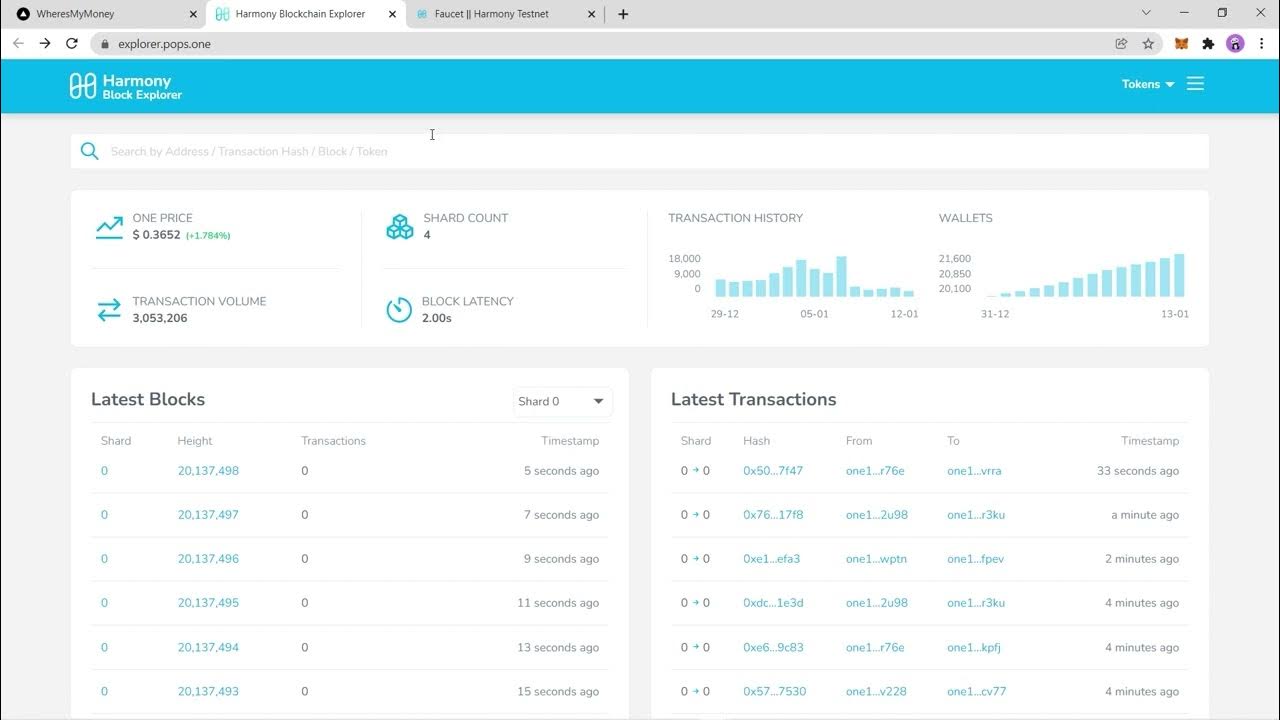Click the transaction volume value 3,053,206
This screenshot has height=720, width=1280.
pos(160,318)
